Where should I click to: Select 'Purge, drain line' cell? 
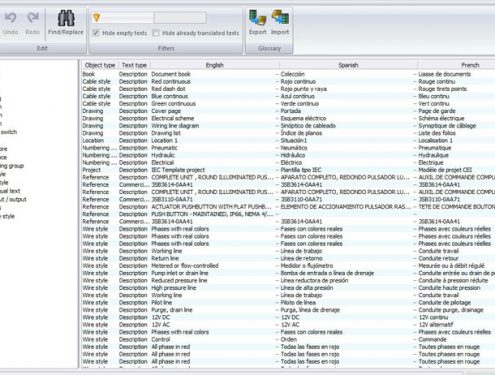tap(172, 310)
